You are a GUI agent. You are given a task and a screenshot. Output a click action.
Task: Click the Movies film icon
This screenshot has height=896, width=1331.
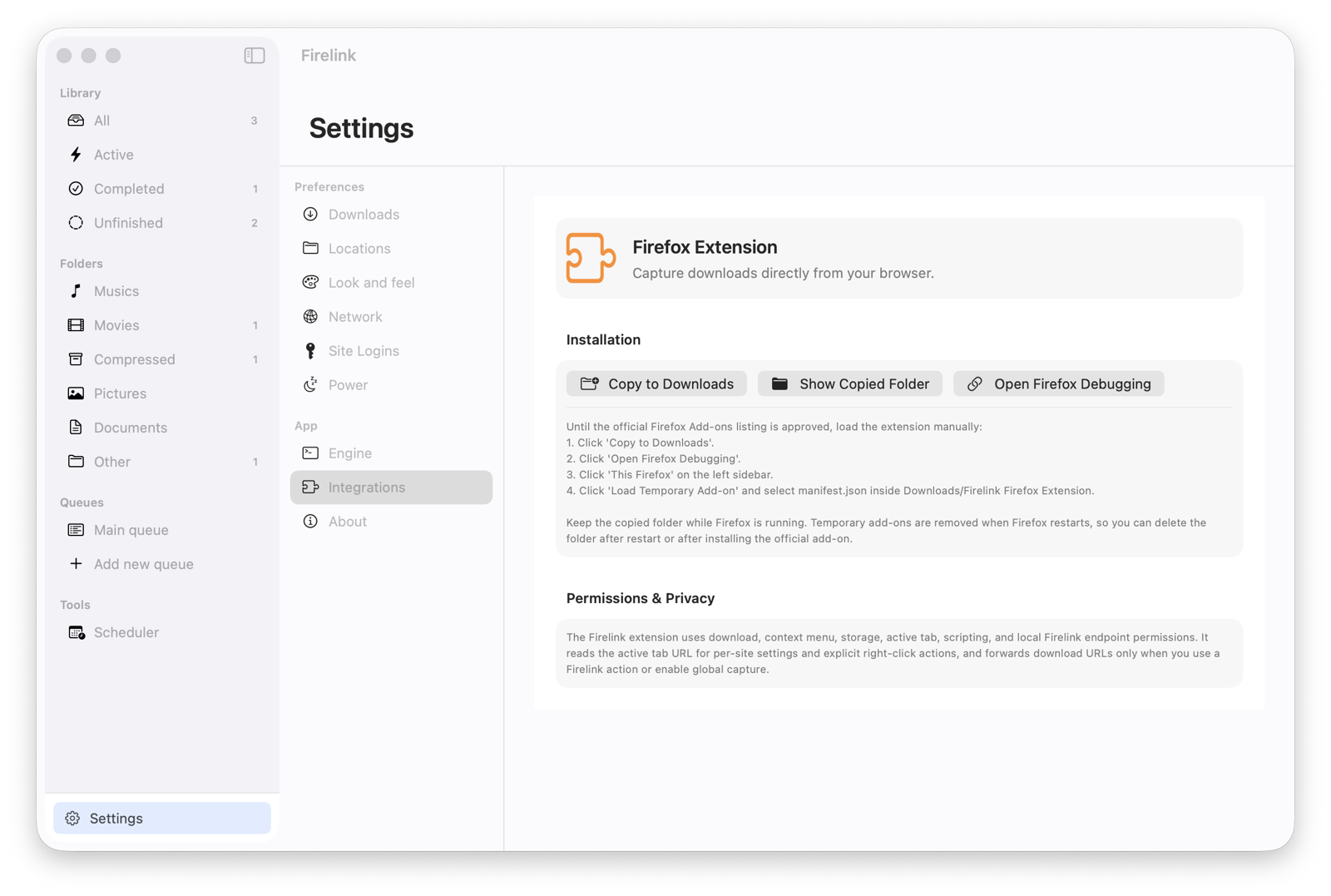(76, 325)
